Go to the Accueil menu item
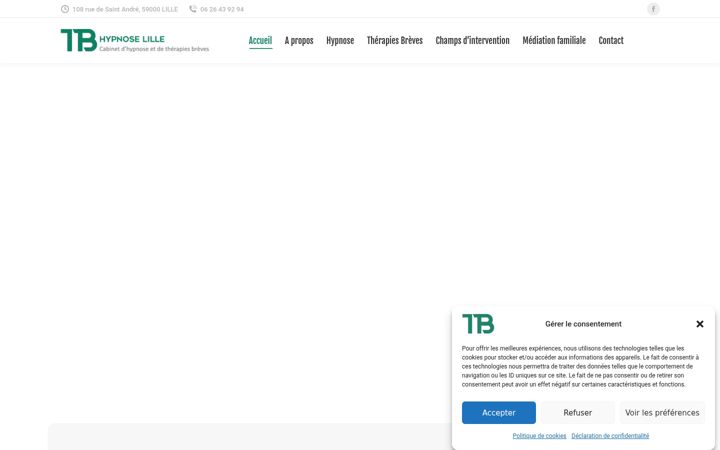Screen dimensions: 720x450 [x=260, y=40]
